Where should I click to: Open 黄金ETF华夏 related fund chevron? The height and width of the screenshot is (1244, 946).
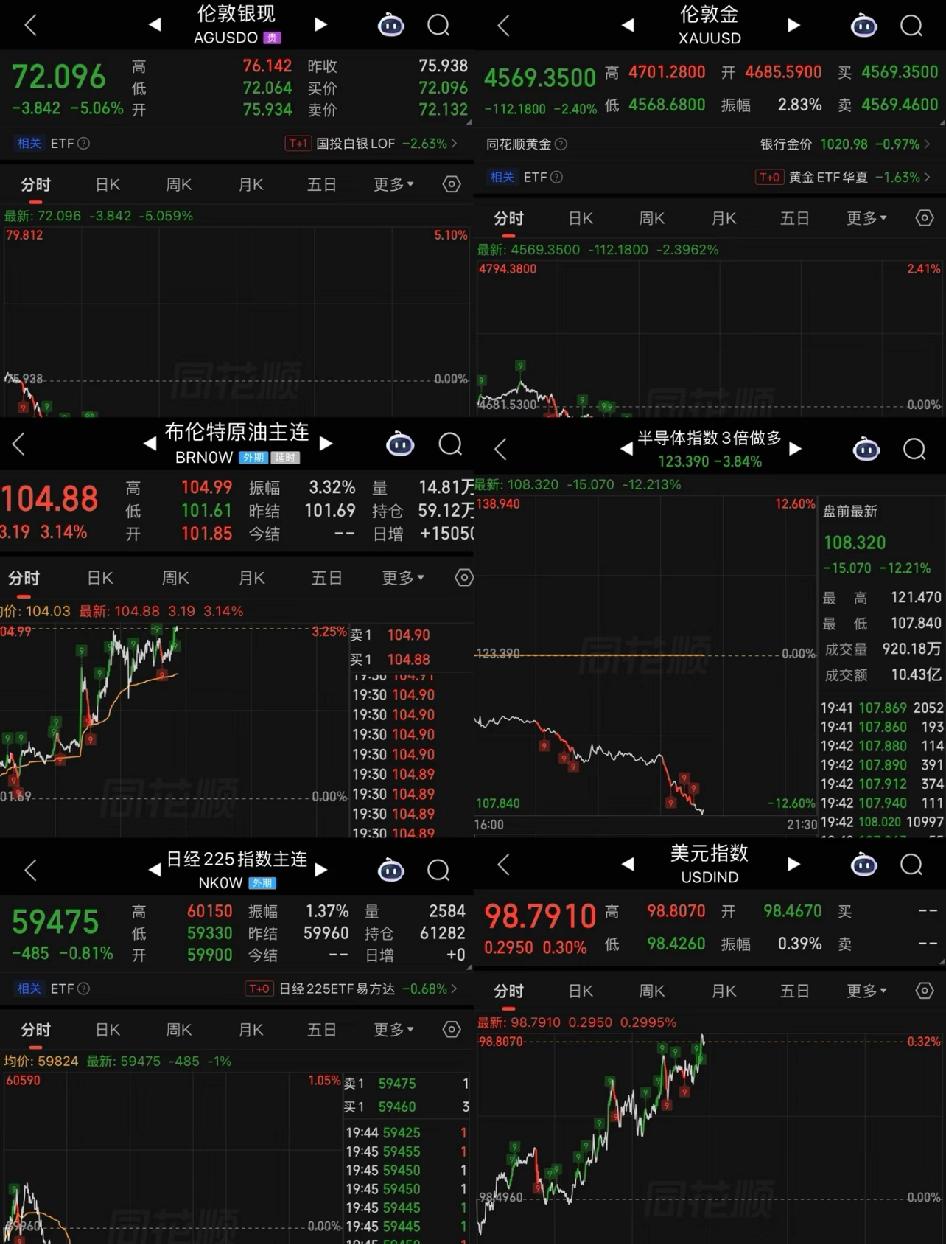(927, 177)
